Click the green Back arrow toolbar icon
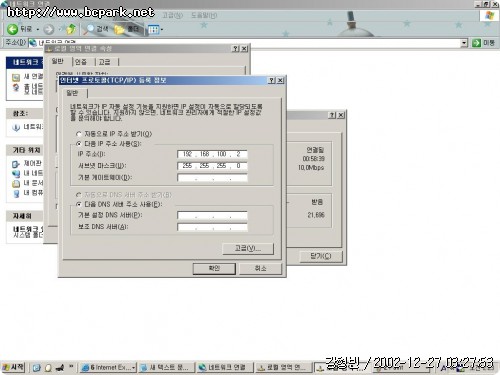 [13, 29]
